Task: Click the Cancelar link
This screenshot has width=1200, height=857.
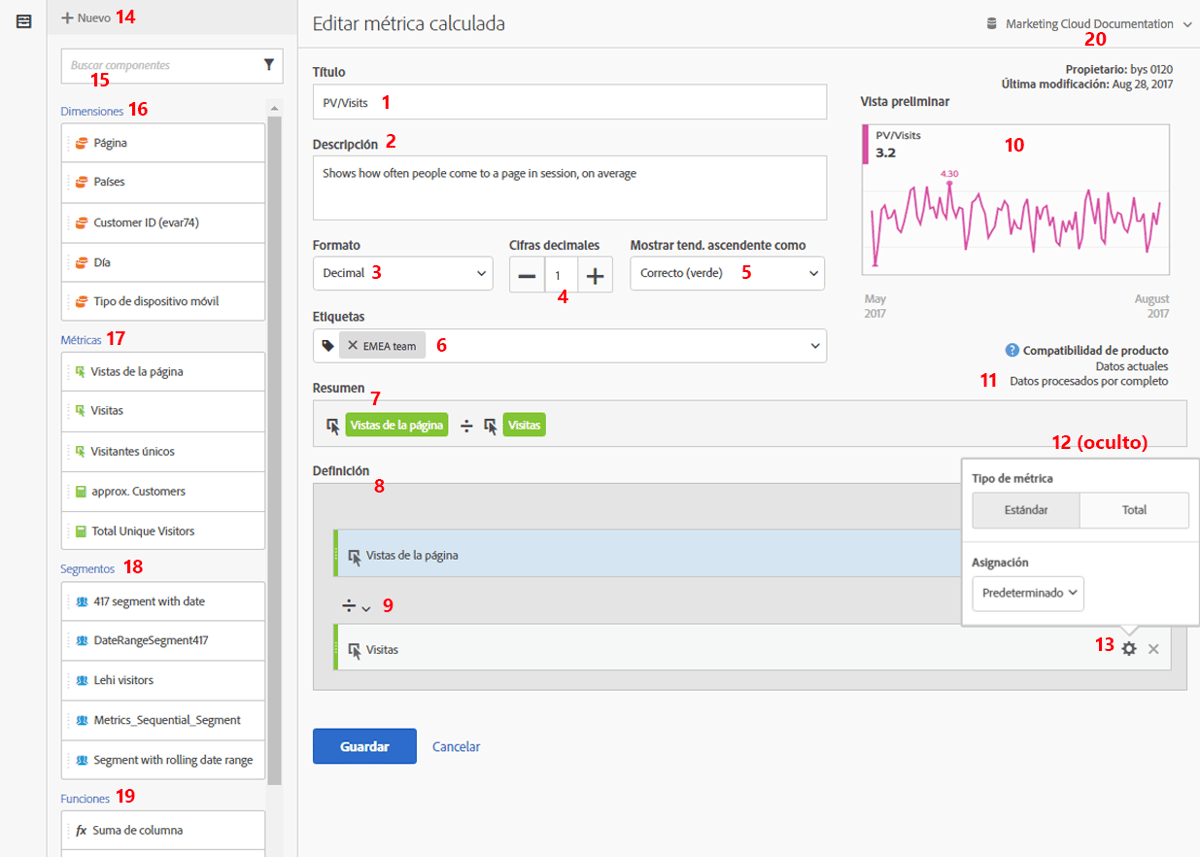Action: point(456,746)
